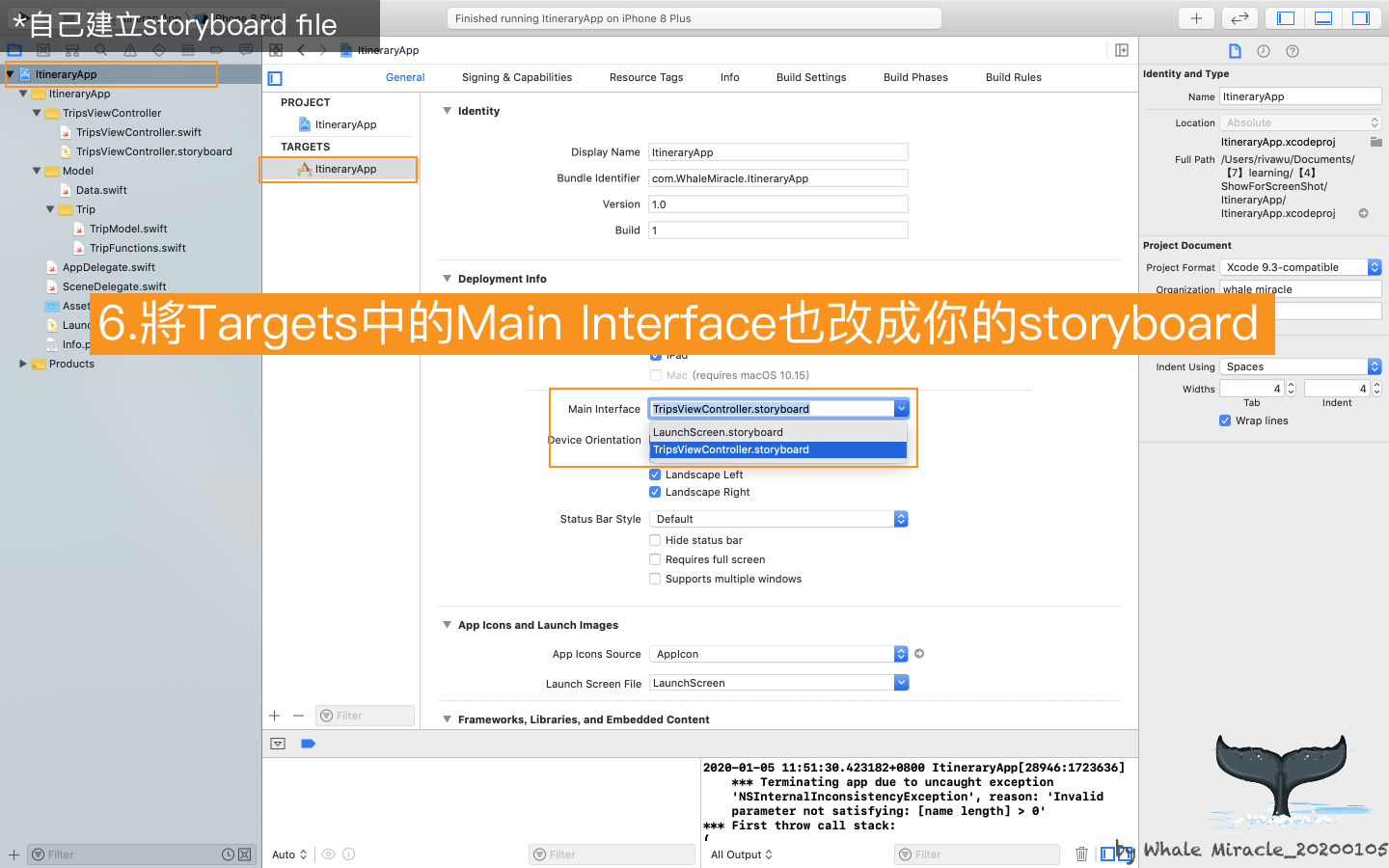Image resolution: width=1389 pixels, height=868 pixels.
Task: Open Indent Using Spaces dropdown
Action: point(1300,366)
